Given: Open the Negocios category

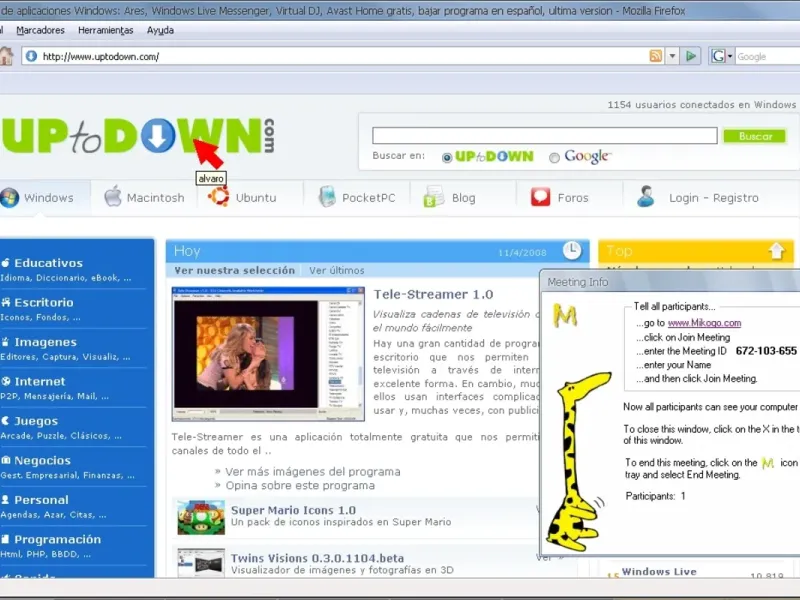Looking at the screenshot, I should point(42,460).
